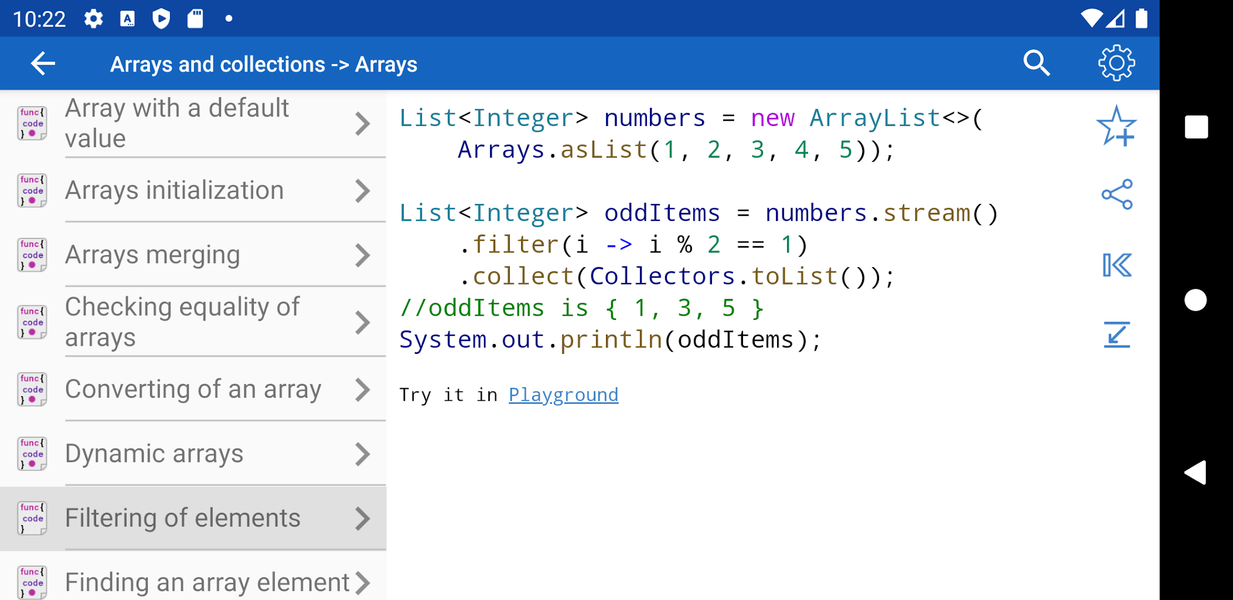
Task: Click code icon beside Arrays merging
Action: [32, 255]
